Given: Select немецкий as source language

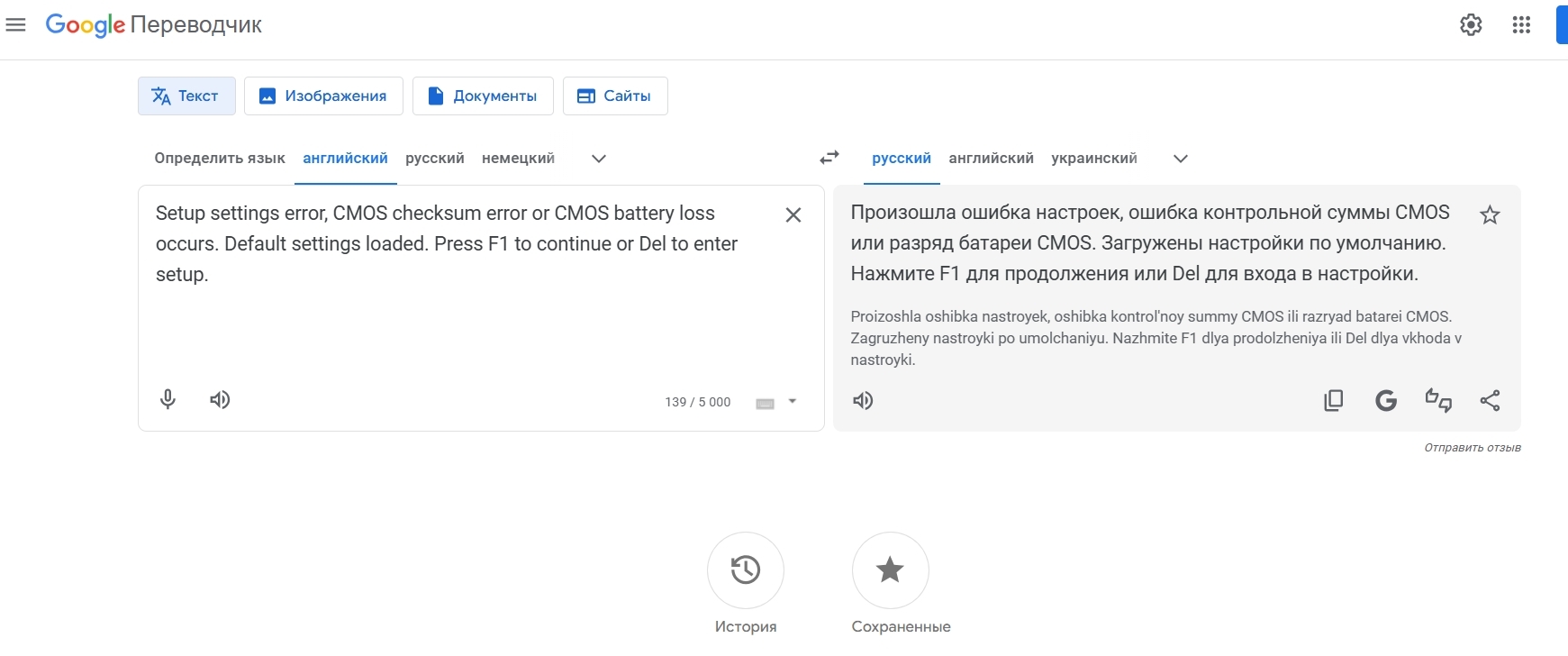Looking at the screenshot, I should [x=518, y=159].
